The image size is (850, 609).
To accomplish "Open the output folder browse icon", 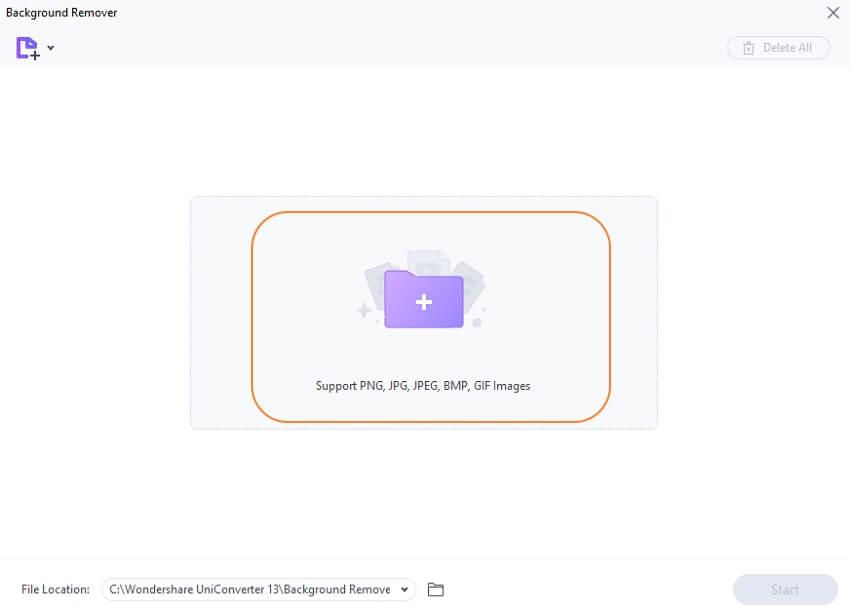I will (435, 589).
